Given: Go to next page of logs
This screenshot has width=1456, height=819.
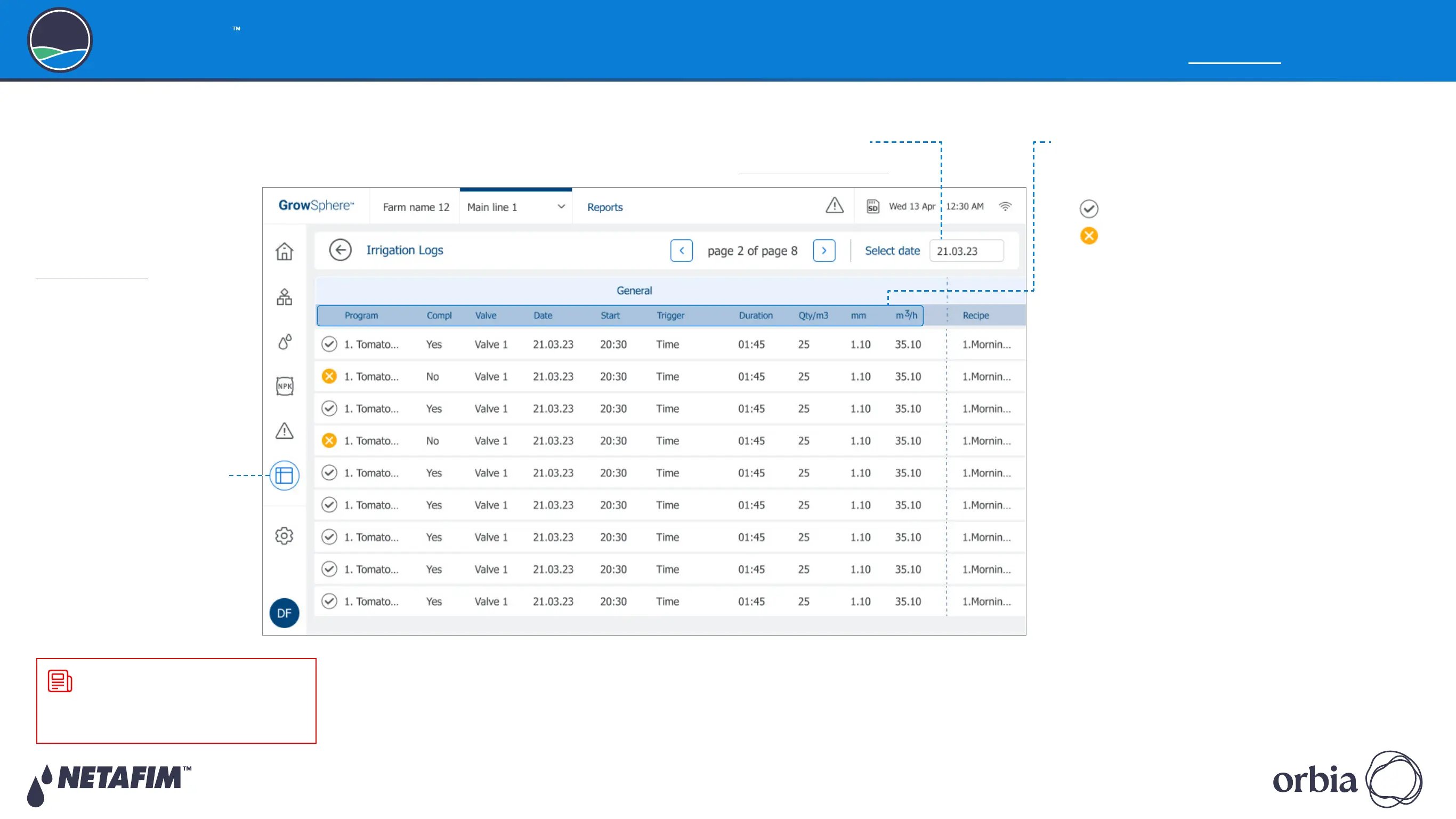Looking at the screenshot, I should point(824,251).
